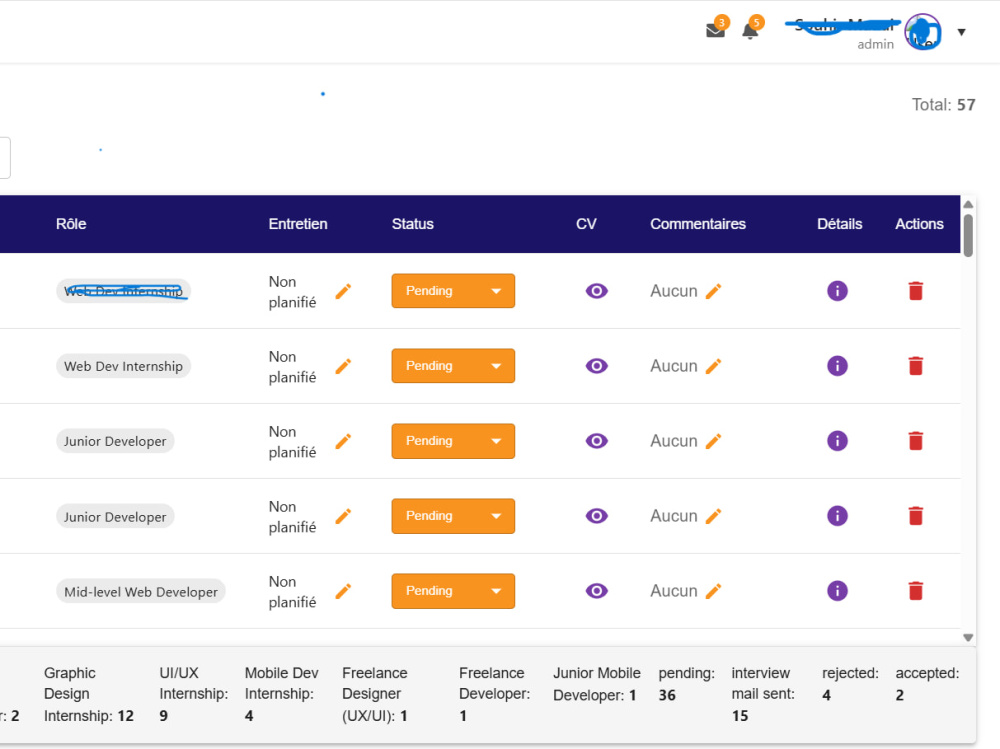Open Pending dropdown in unmarked Web Dev Internship row

pyautogui.click(x=453, y=366)
